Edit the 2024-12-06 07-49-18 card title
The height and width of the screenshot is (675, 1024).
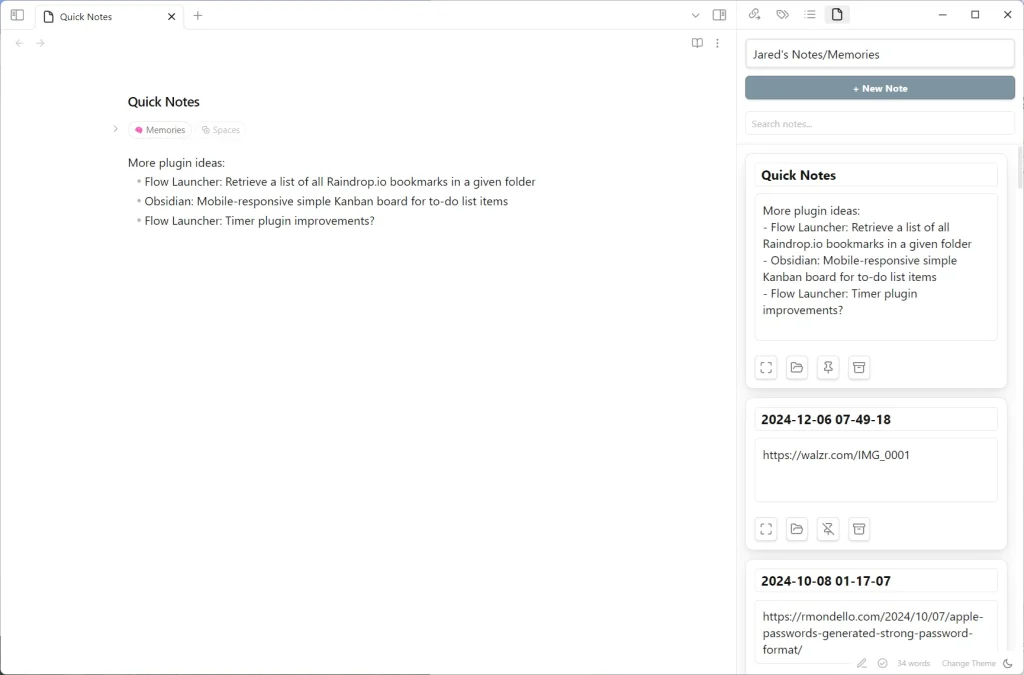[x=876, y=419]
